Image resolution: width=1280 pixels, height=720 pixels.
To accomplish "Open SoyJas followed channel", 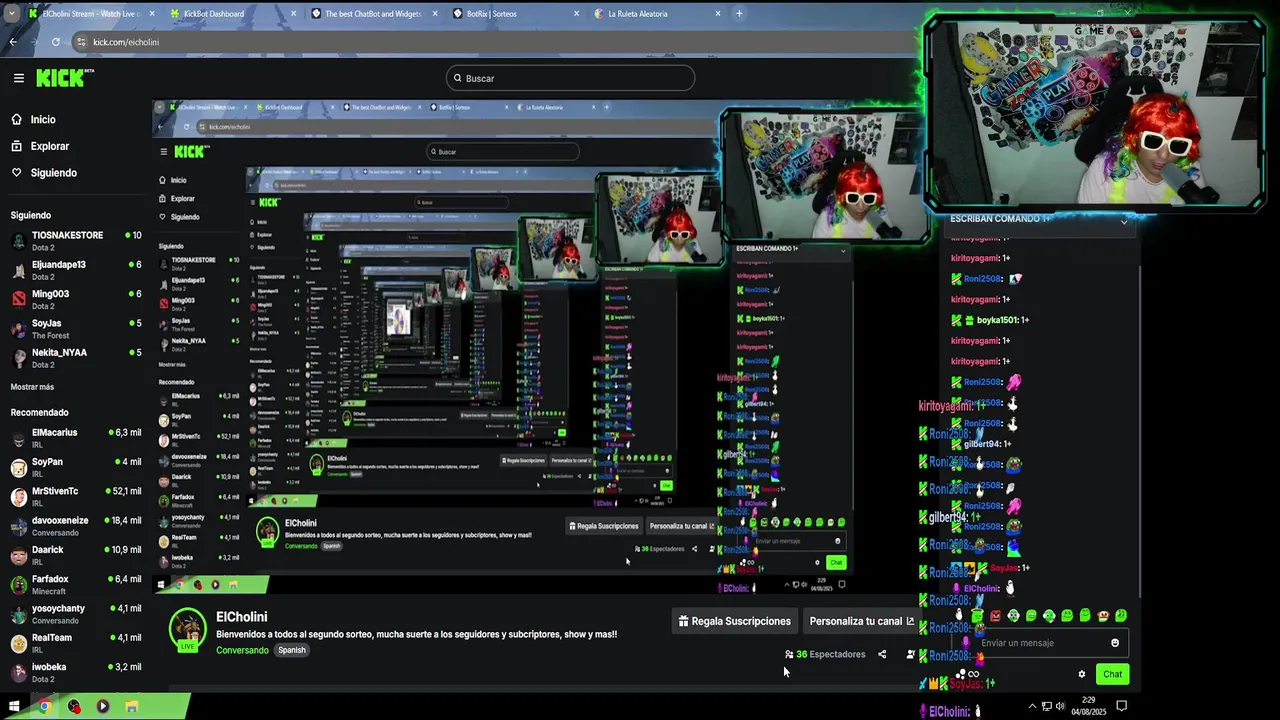I will 76,329.
